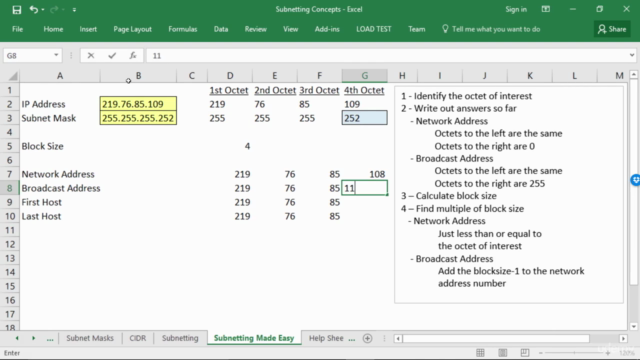Image resolution: width=640 pixels, height=360 pixels.
Task: Switch to Subnetting sheet tab
Action: [x=180, y=338]
